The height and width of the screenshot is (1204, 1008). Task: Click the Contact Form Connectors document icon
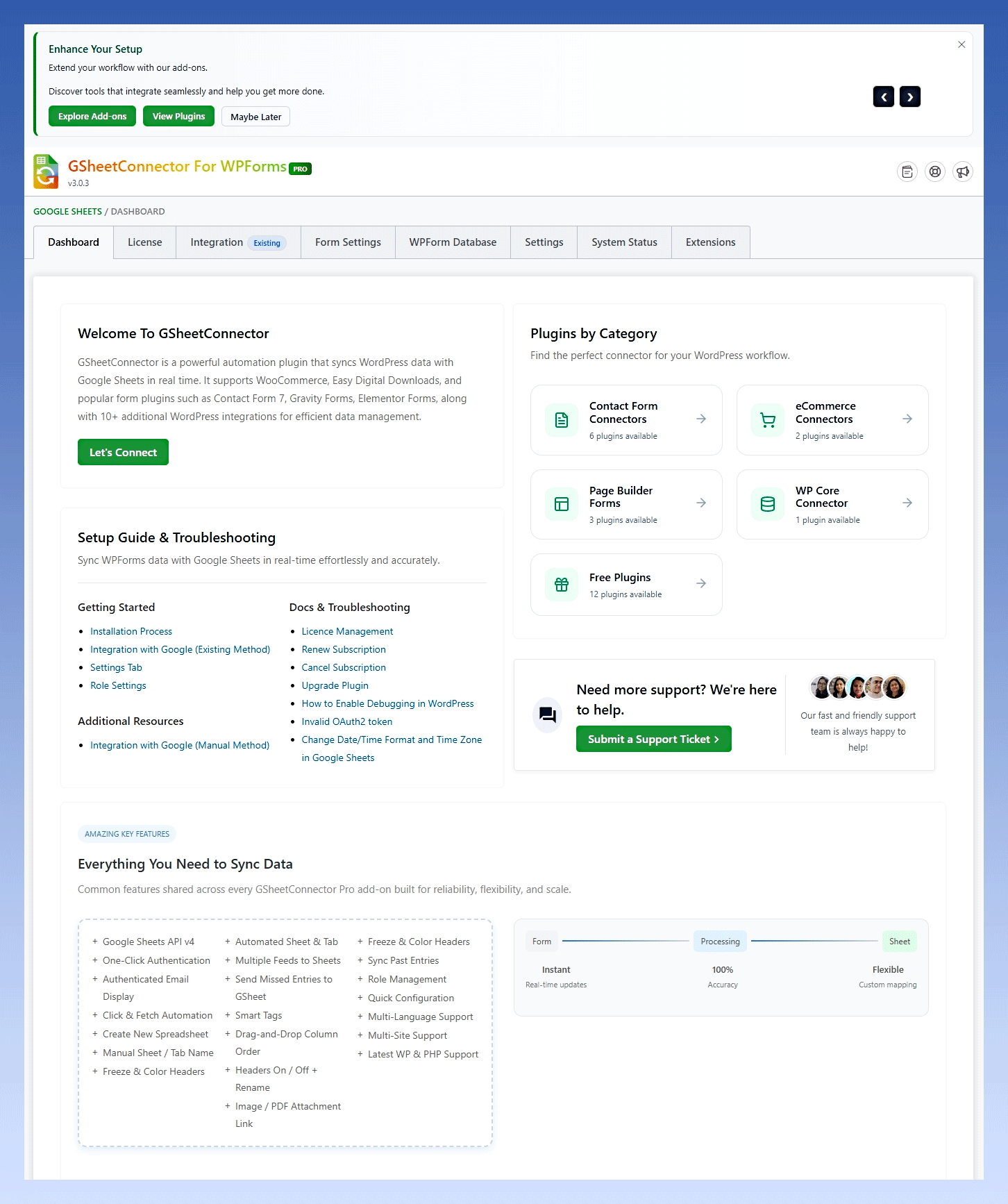[x=562, y=420]
